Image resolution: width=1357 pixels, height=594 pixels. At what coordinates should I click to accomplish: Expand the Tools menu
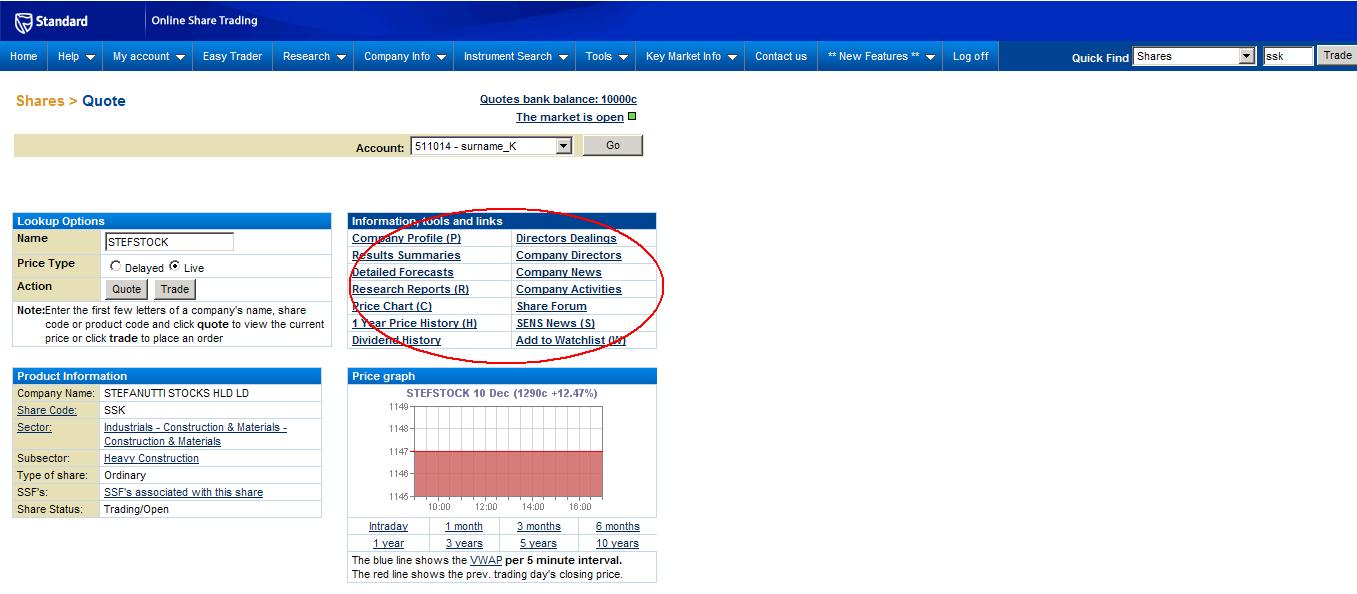point(605,56)
